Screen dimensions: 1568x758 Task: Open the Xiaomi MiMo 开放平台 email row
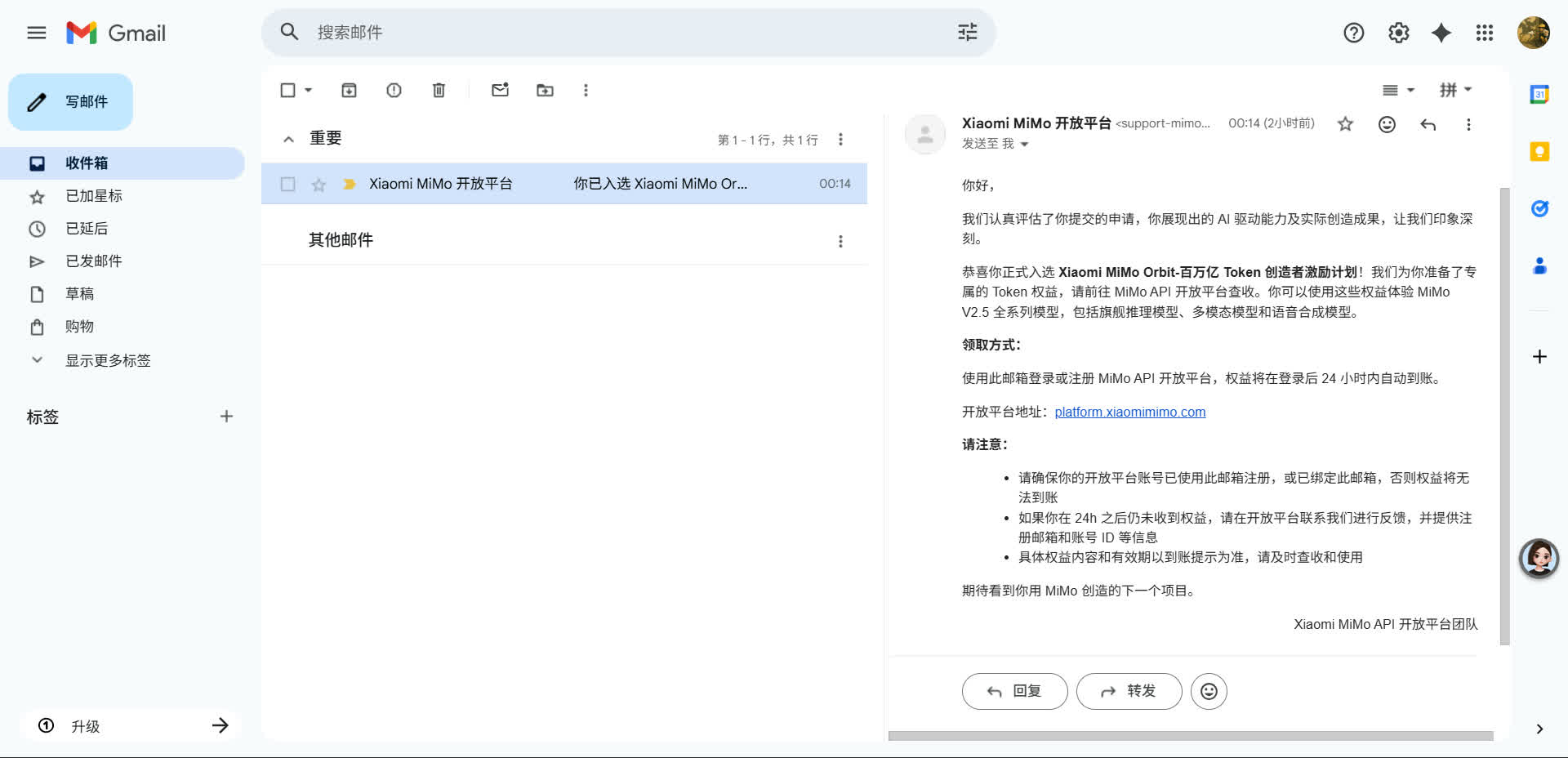tap(563, 184)
